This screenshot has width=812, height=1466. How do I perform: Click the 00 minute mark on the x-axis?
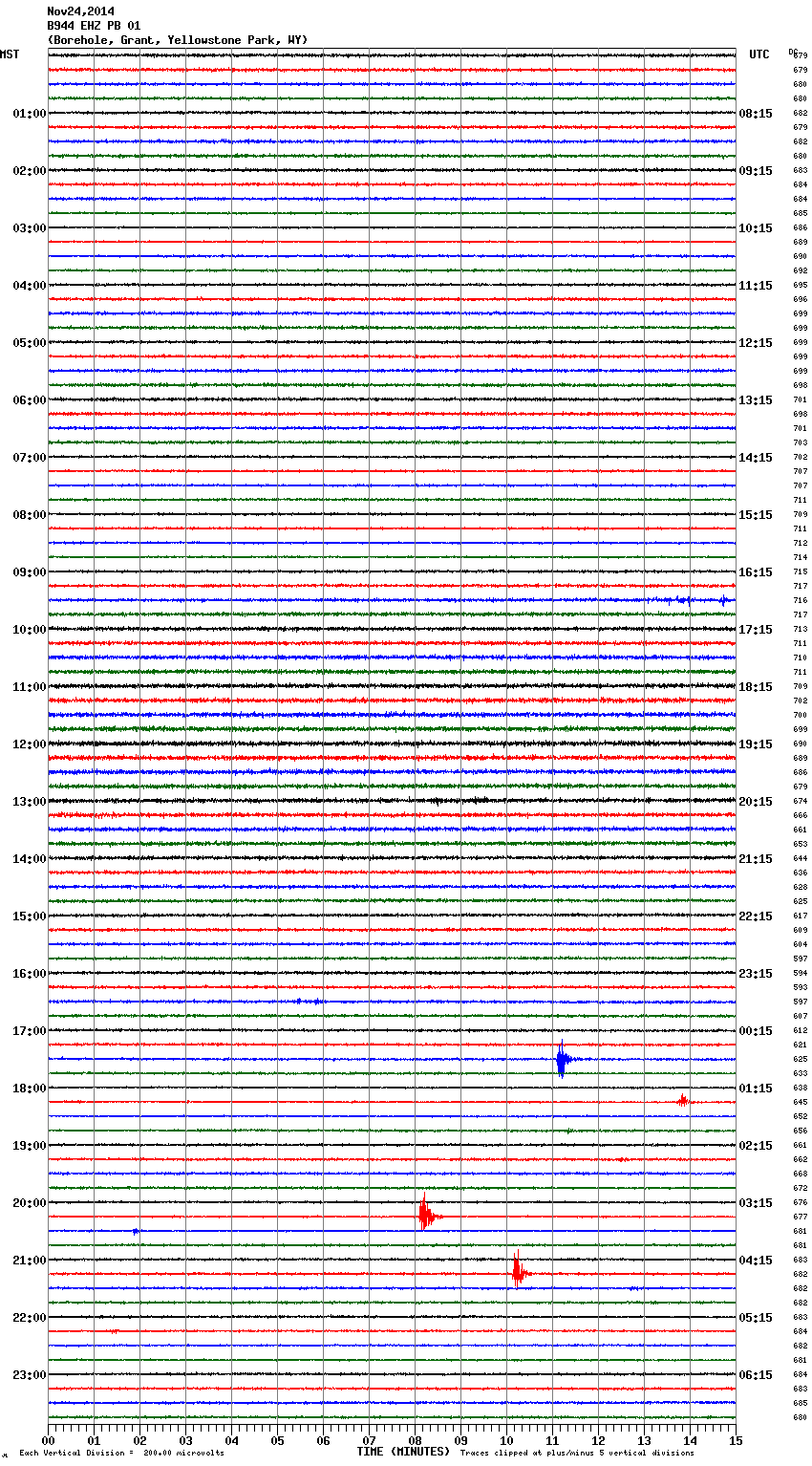48,1440
